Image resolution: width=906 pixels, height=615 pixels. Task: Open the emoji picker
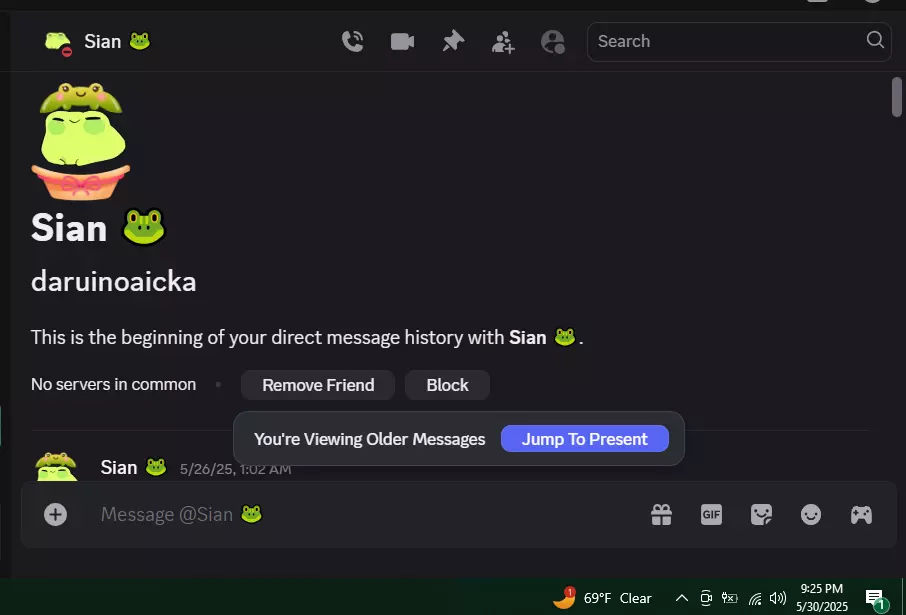pos(811,514)
